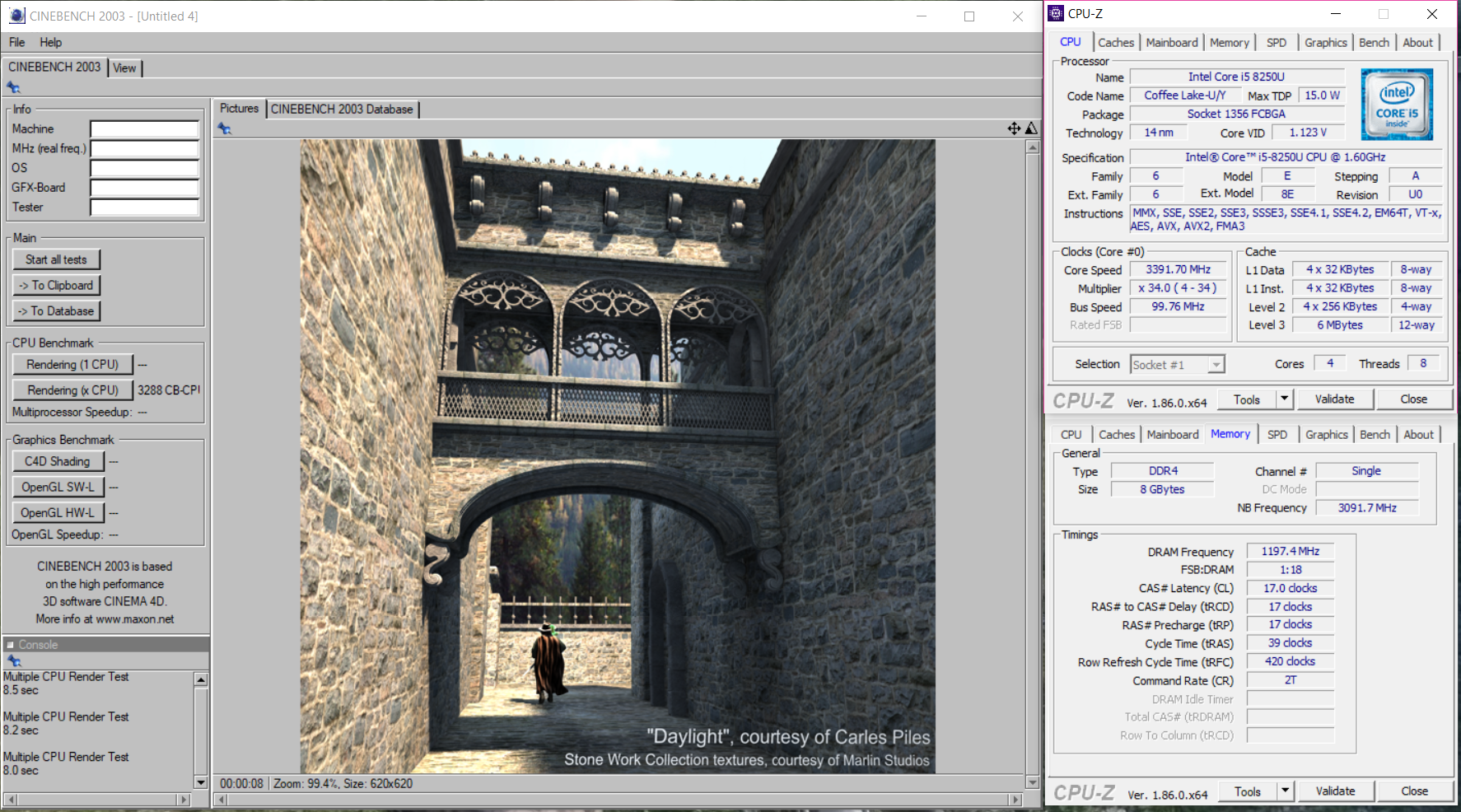Click the CPU-Z app icon in title bar
This screenshot has width=1461, height=812.
[1056, 13]
